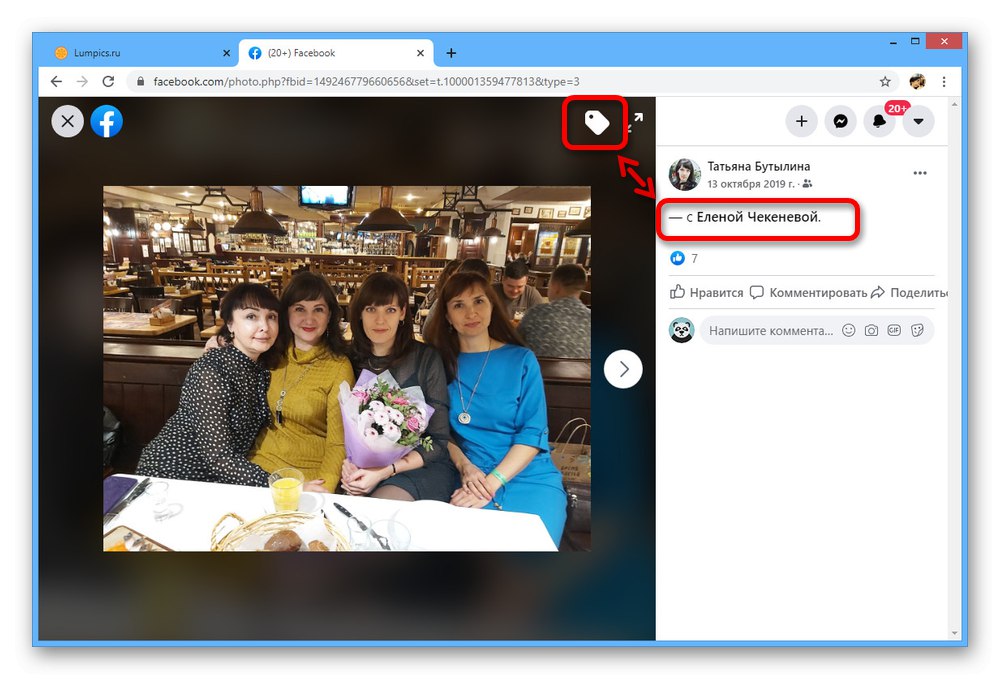This screenshot has height=679, width=1000.
Task: Click the Facebook logo icon
Action: pyautogui.click(x=107, y=120)
